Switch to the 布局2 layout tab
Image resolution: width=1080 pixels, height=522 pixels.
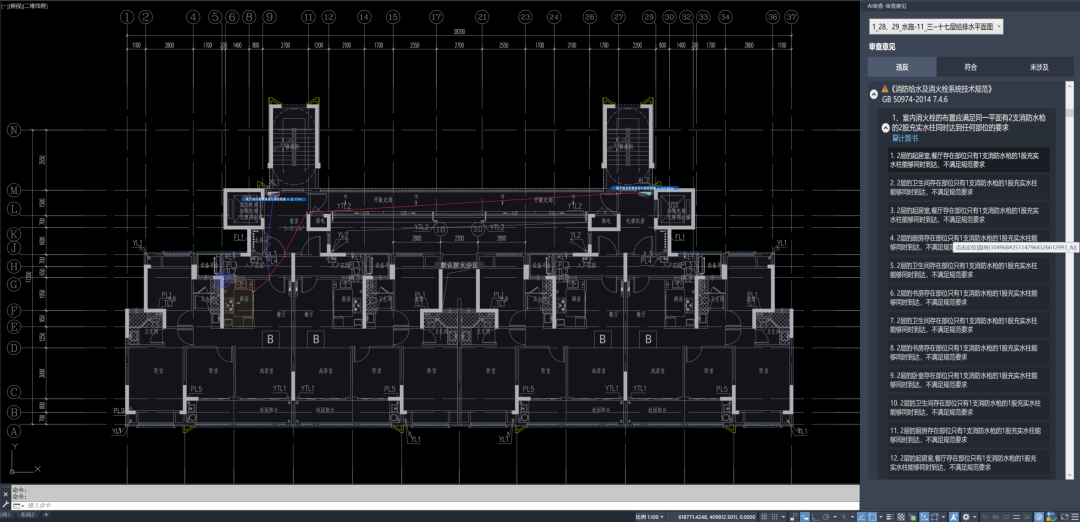click(x=30, y=515)
